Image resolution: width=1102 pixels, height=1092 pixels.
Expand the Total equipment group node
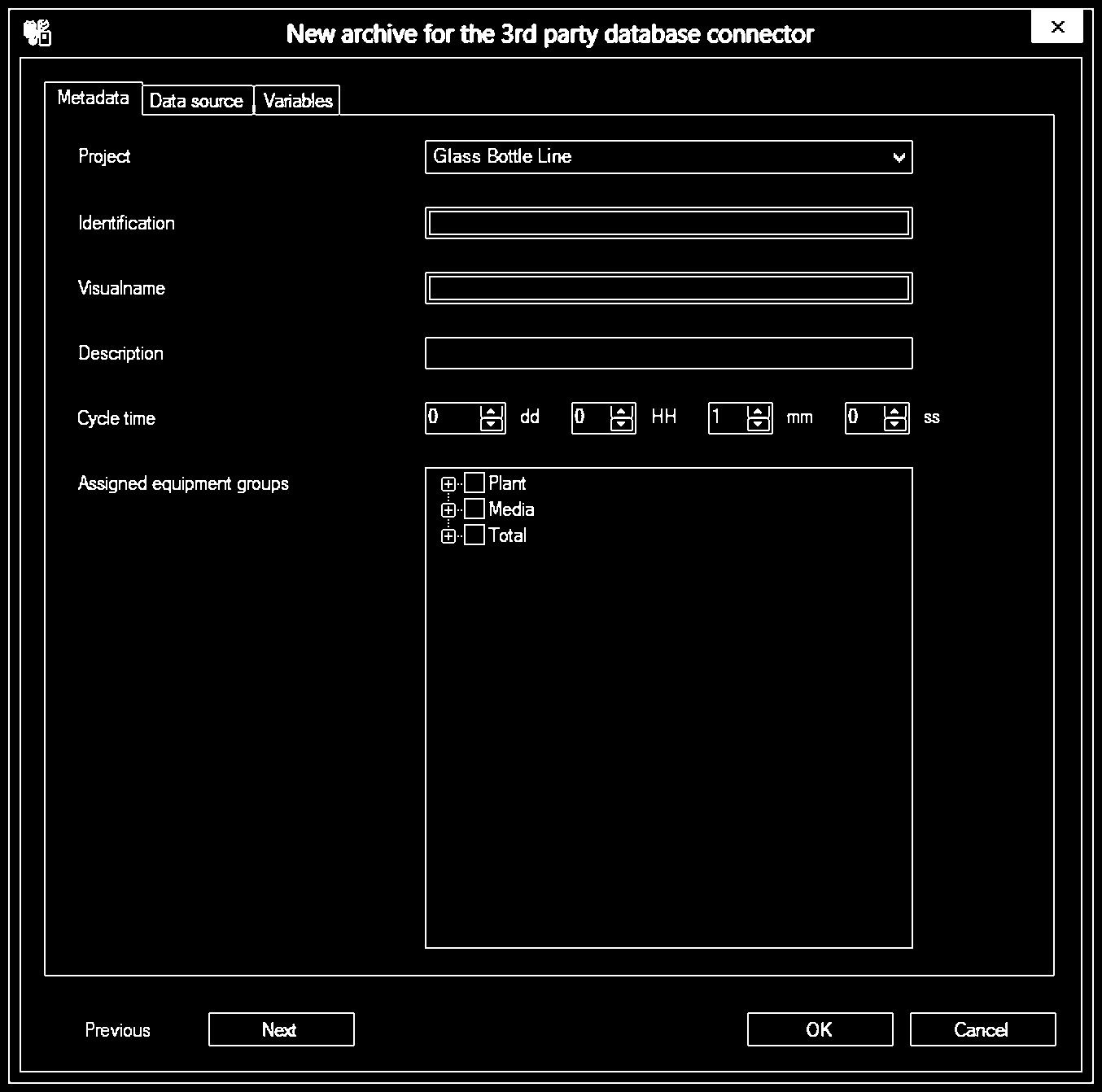click(x=448, y=536)
